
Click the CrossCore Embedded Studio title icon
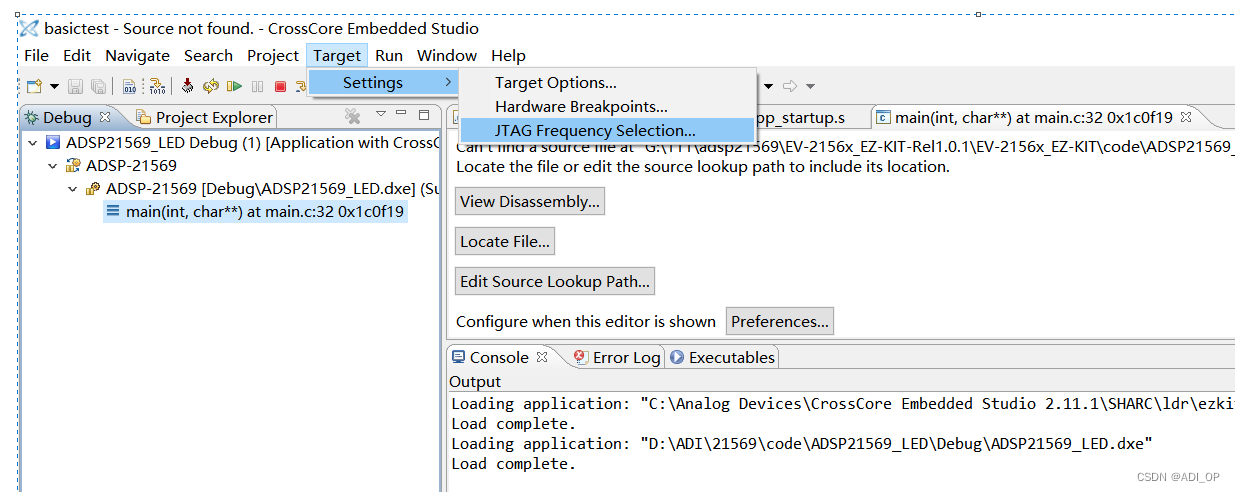[x=30, y=28]
